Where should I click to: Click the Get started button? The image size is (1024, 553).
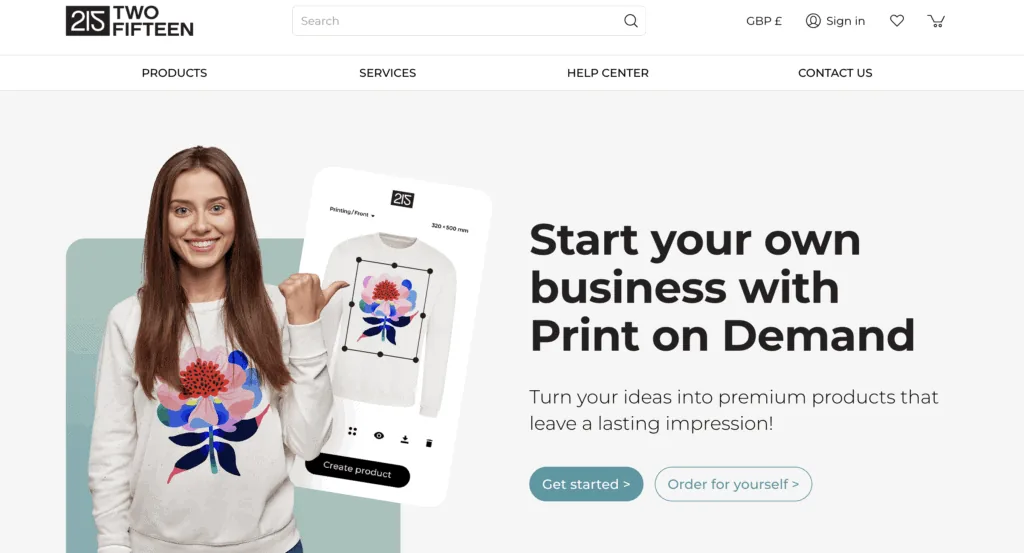(586, 484)
